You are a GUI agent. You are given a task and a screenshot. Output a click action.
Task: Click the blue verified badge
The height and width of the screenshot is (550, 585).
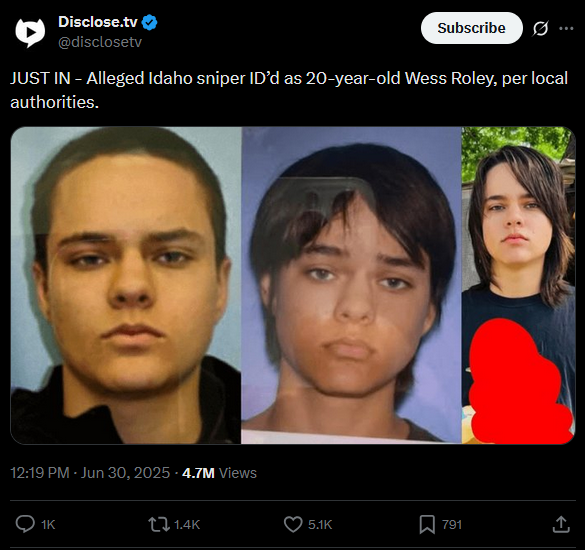[150, 22]
